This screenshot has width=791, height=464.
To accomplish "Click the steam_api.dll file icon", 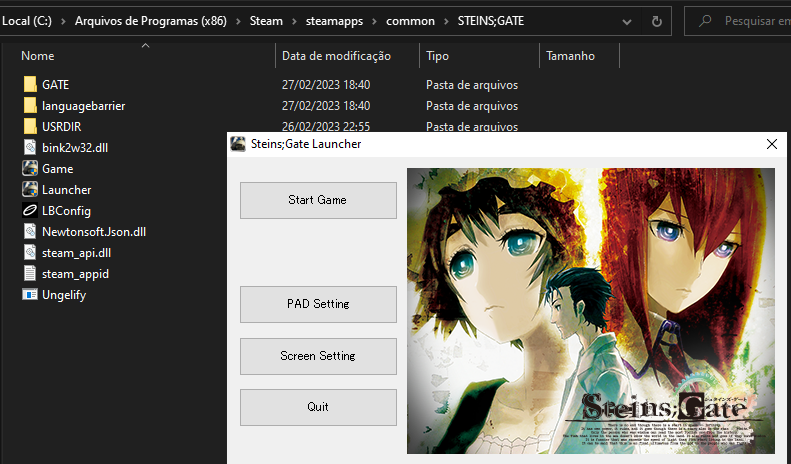I will click(30, 253).
